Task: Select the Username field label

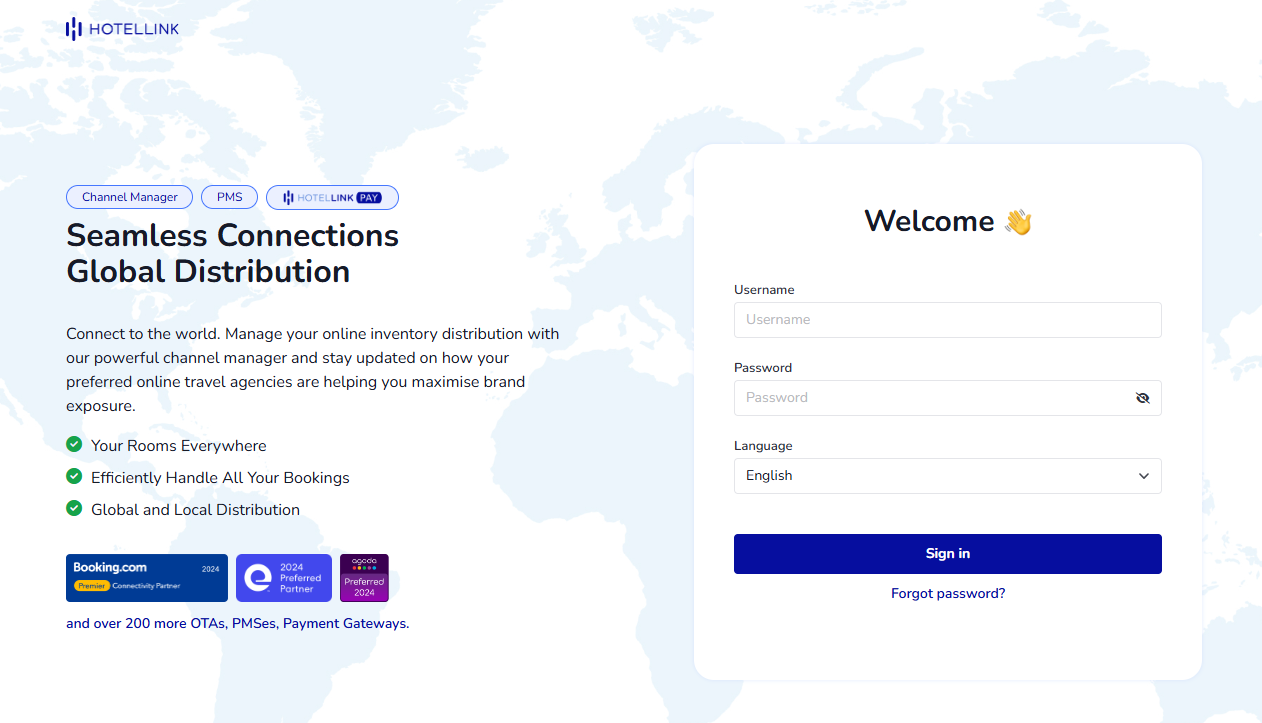Action: point(764,289)
